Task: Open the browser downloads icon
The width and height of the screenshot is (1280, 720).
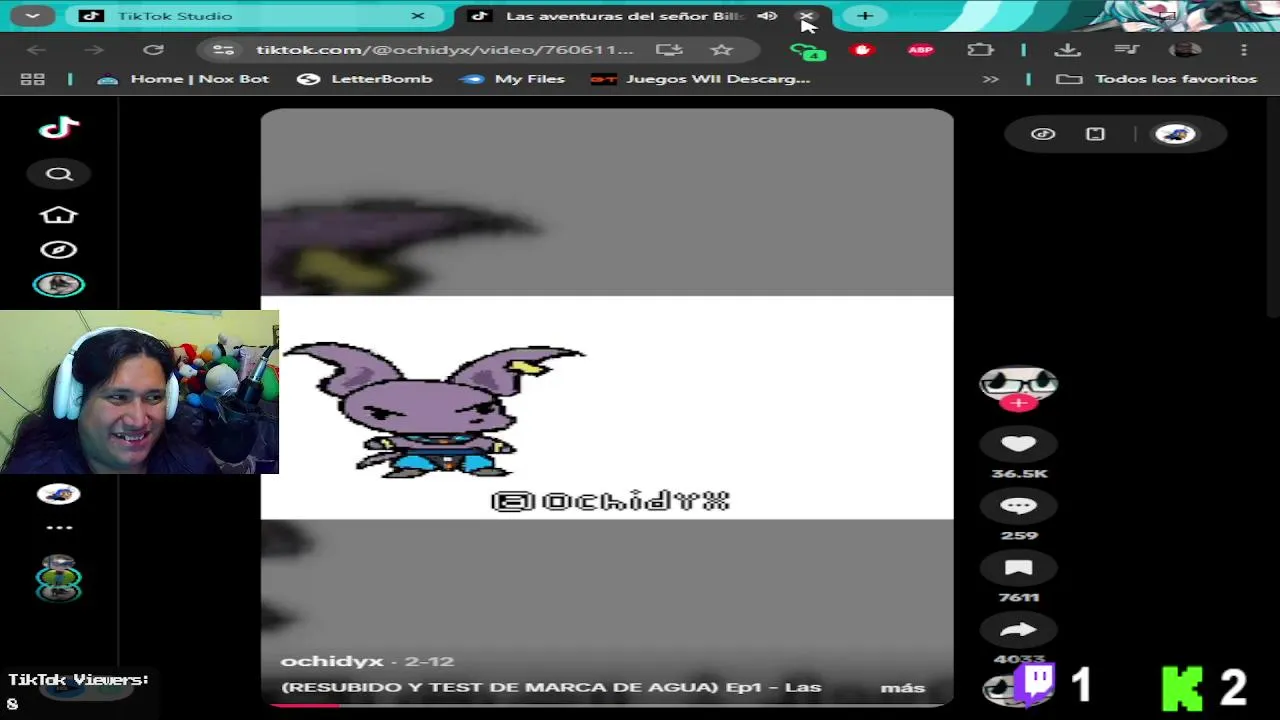Action: 1067,50
